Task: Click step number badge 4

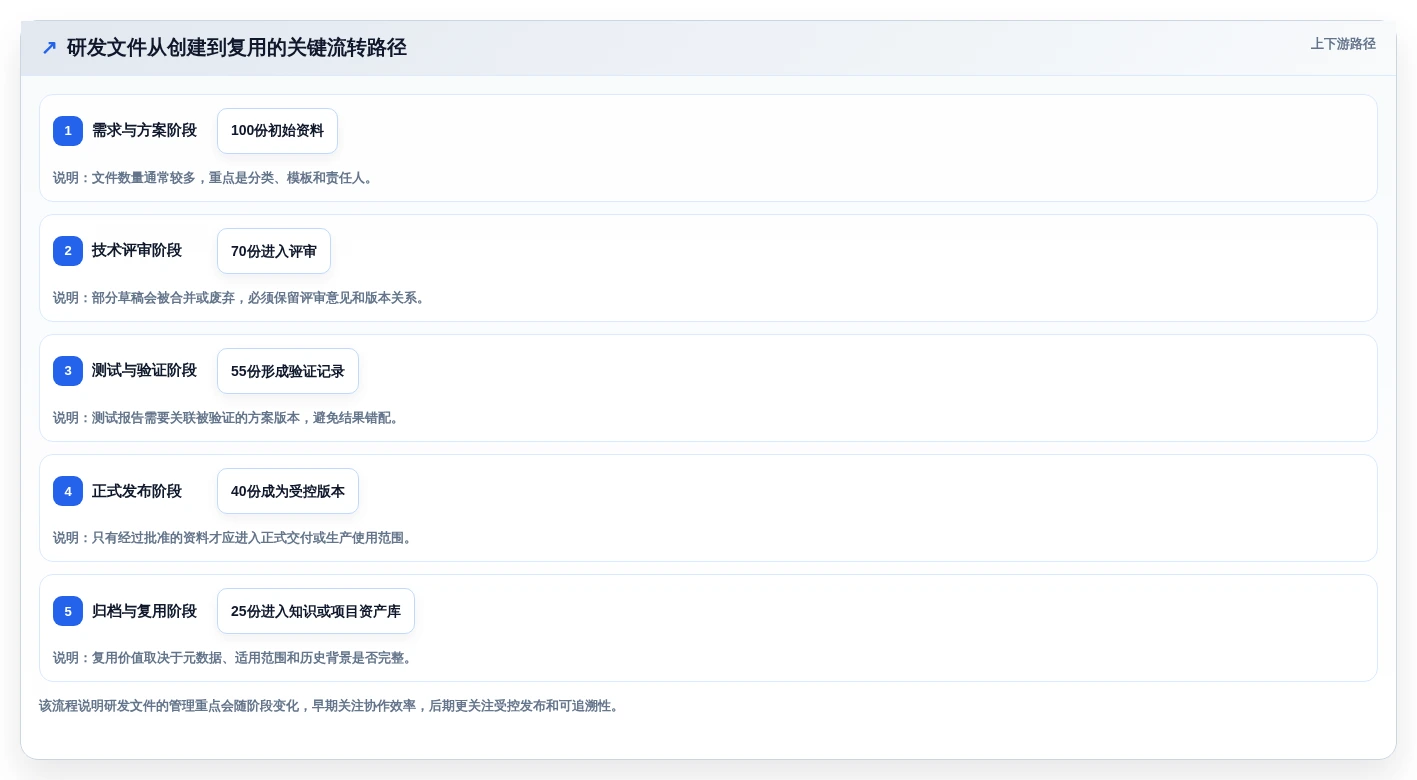Action: click(x=68, y=491)
